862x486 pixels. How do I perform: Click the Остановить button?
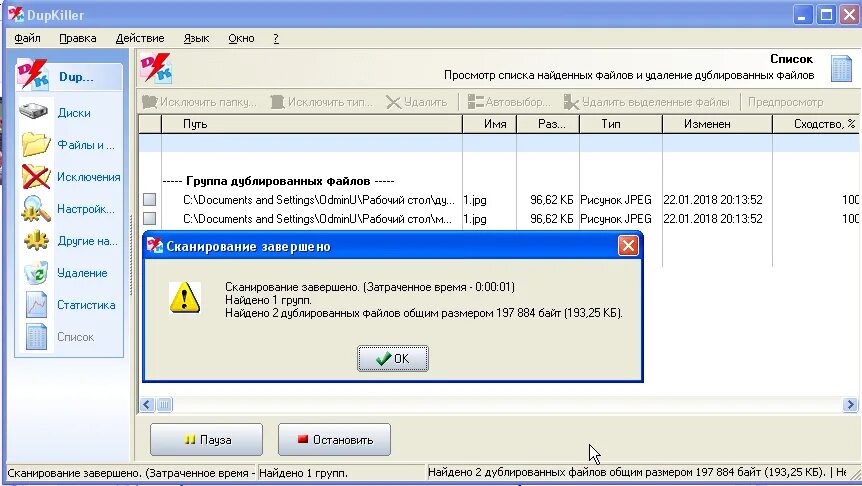tap(334, 440)
